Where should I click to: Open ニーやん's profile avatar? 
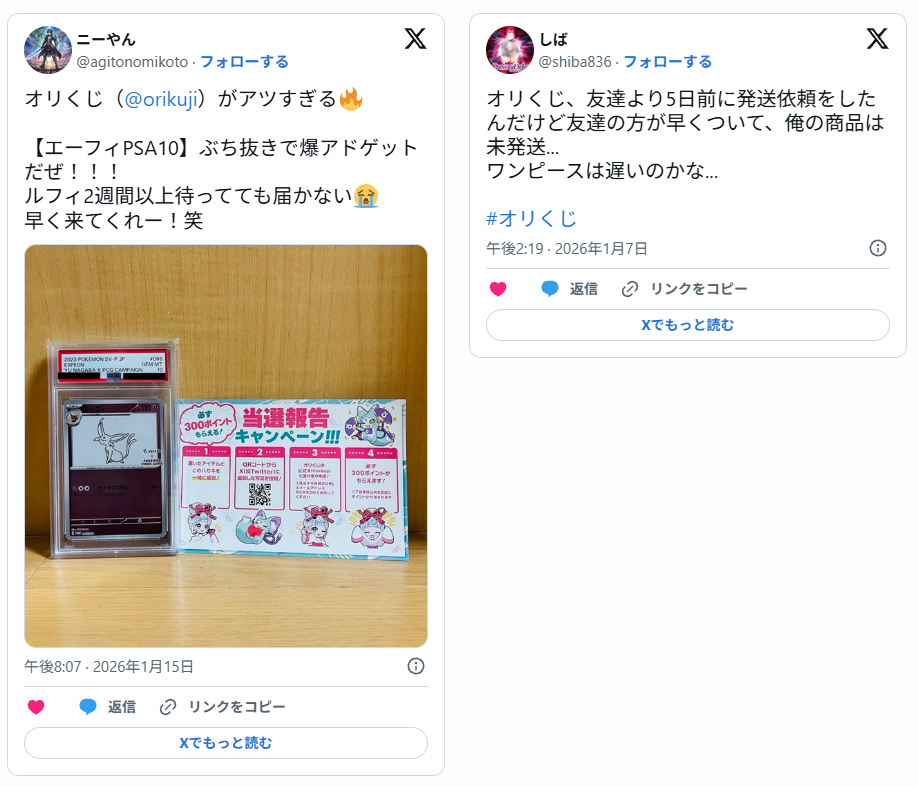(x=48, y=50)
